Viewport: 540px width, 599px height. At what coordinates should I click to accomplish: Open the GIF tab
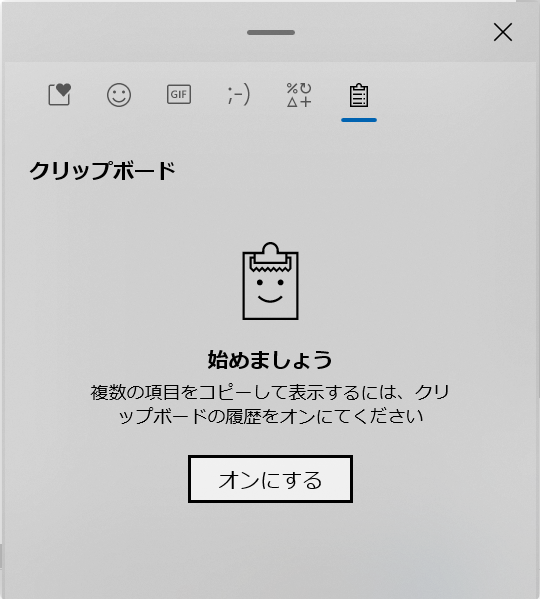[179, 94]
